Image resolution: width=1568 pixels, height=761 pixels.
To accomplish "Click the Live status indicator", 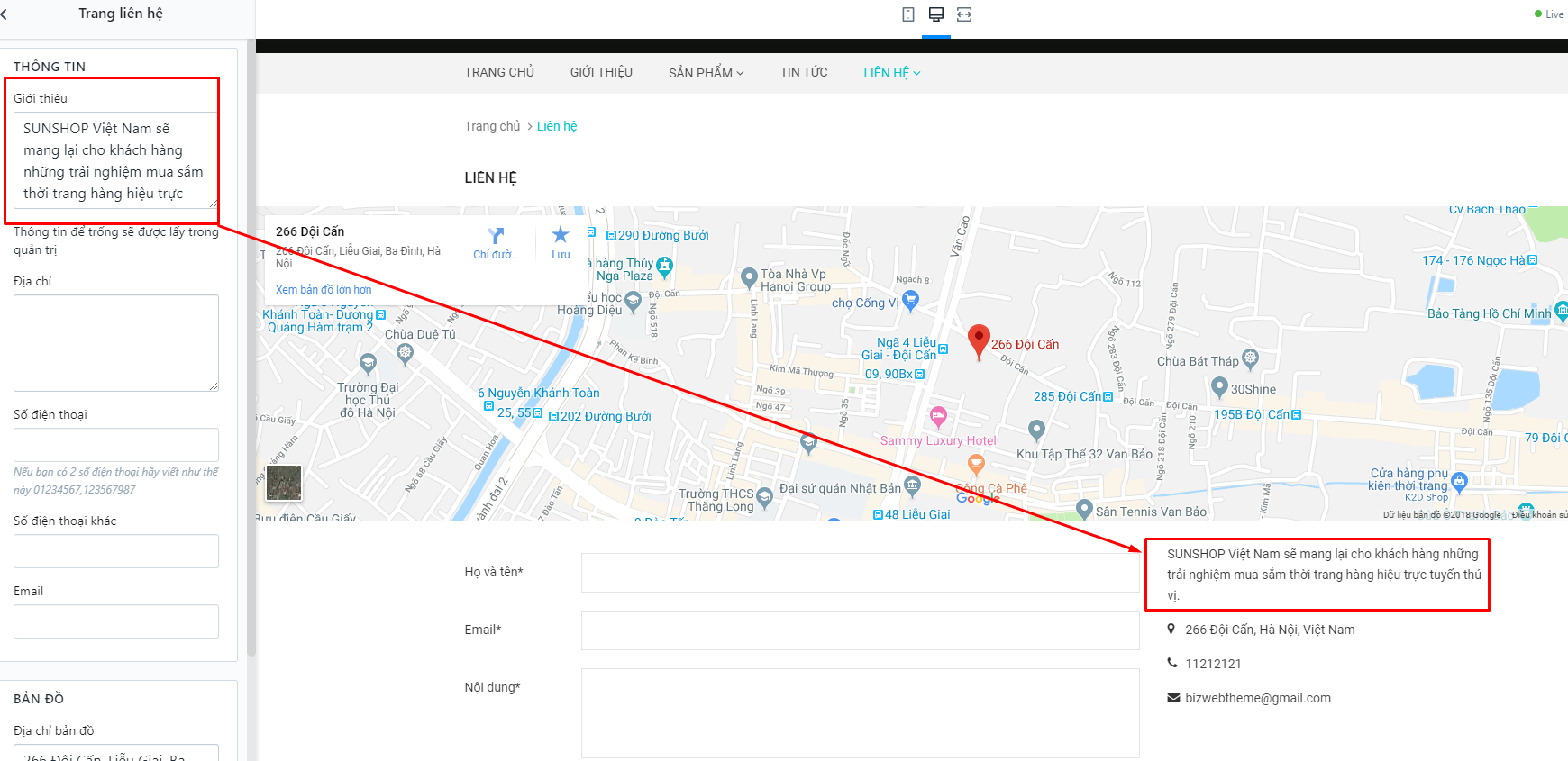I will pos(1549,14).
